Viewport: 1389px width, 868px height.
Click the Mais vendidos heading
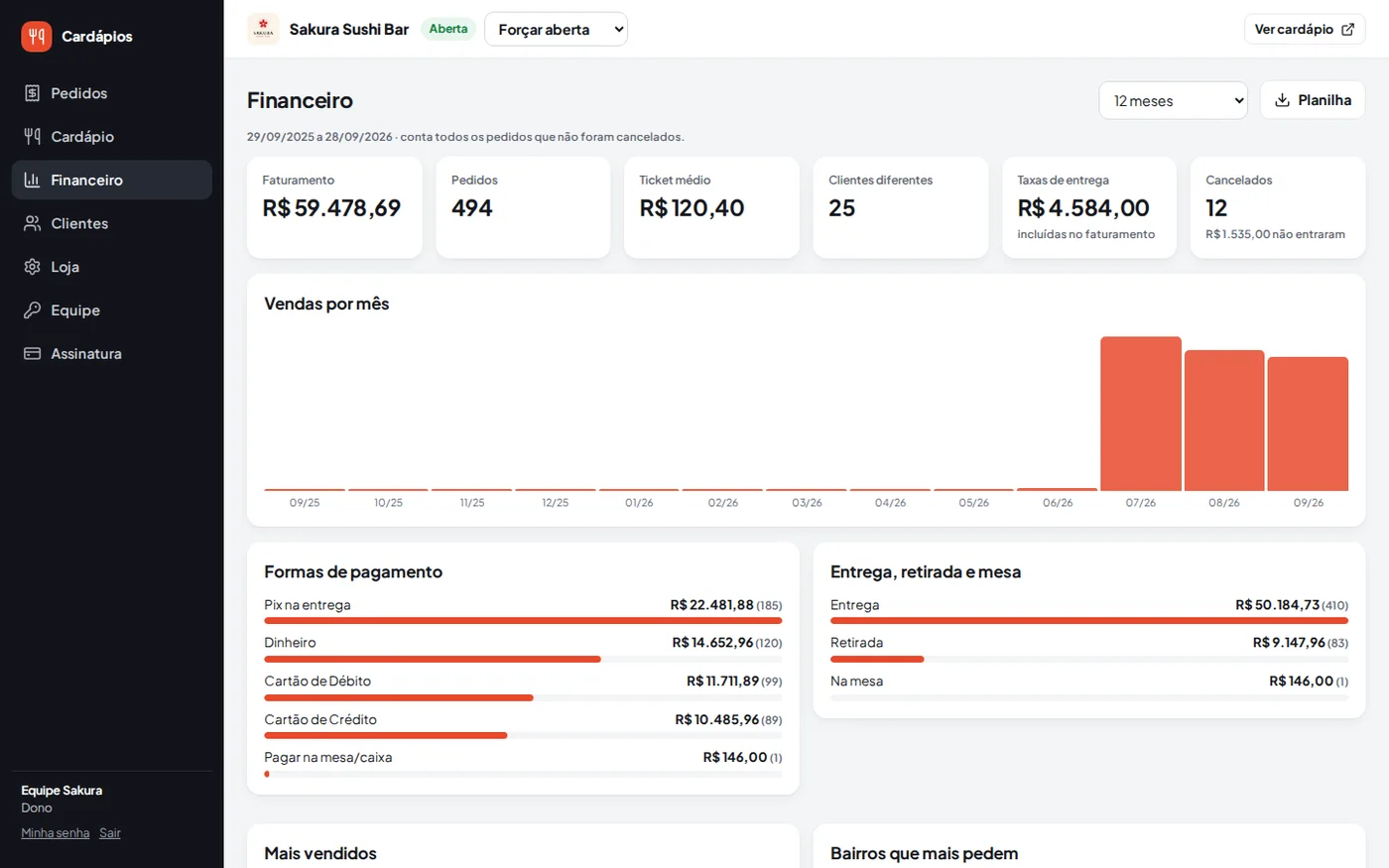(x=320, y=853)
